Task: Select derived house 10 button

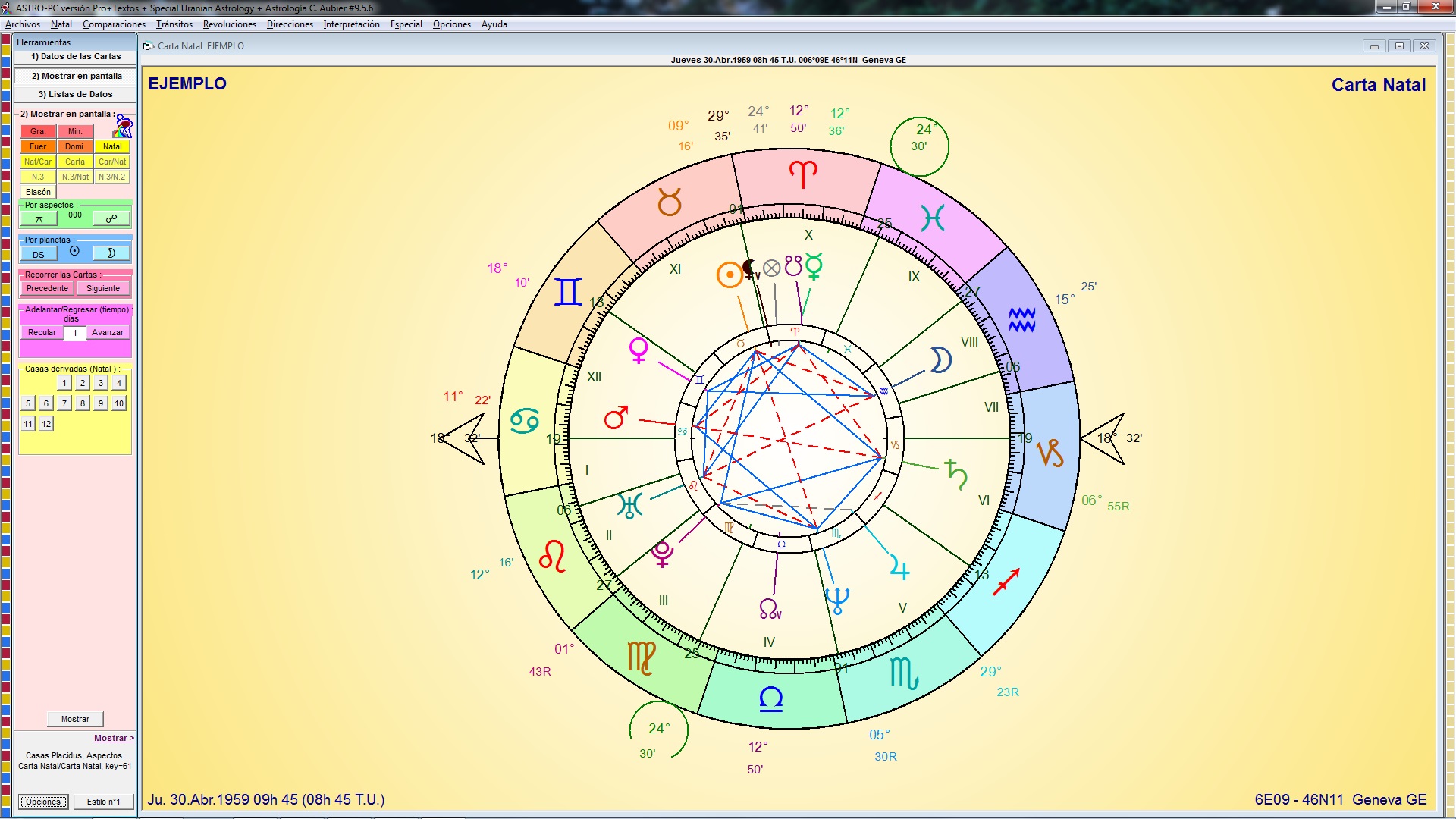Action: tap(119, 403)
